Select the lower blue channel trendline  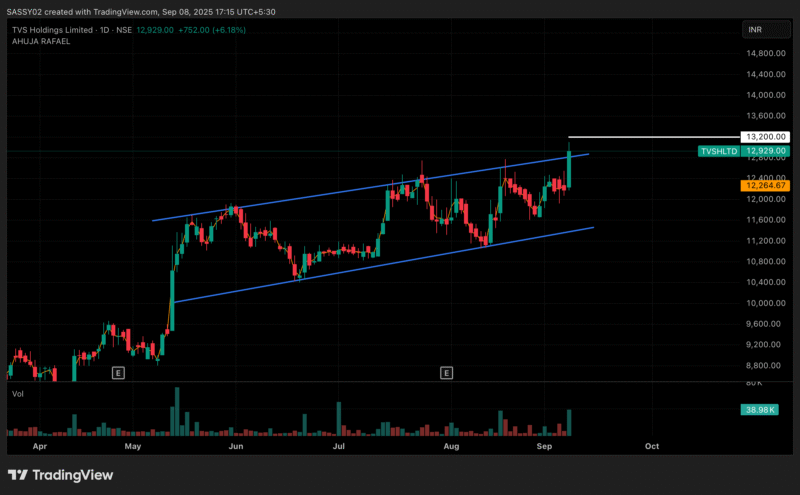click(380, 265)
